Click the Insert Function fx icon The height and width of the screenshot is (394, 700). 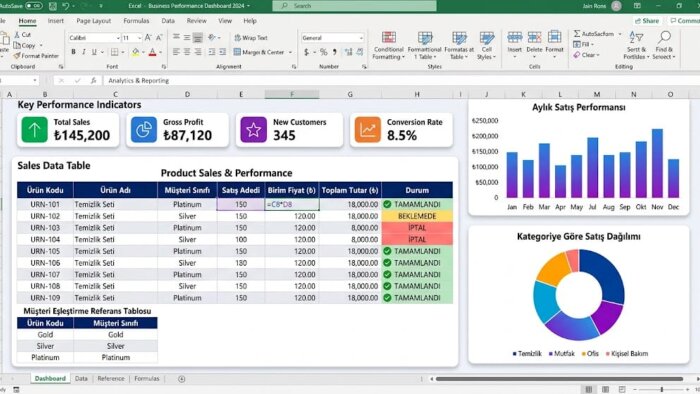(93, 80)
